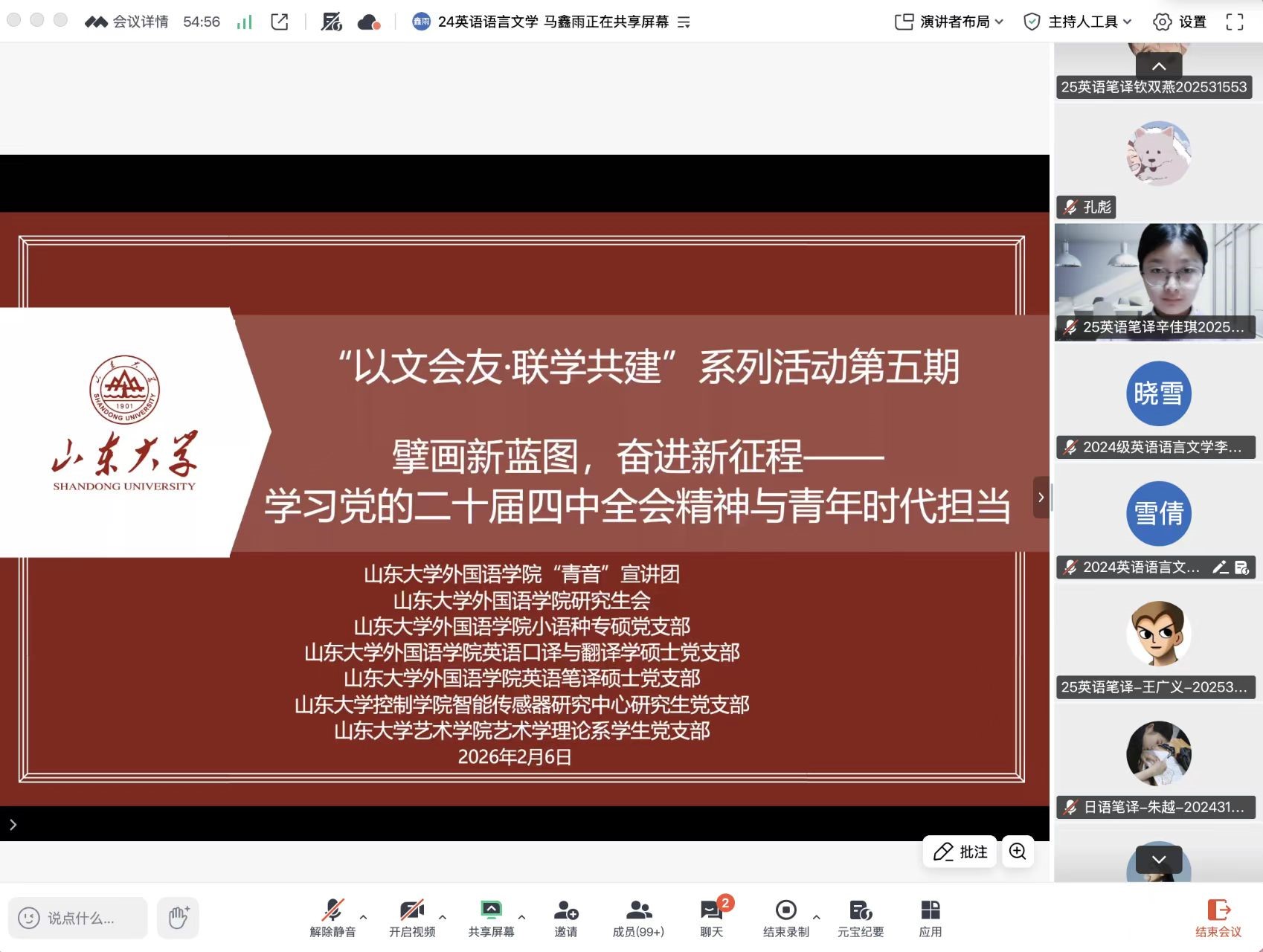Open the 成员(99+) members list
1263x952 pixels.
click(x=637, y=917)
